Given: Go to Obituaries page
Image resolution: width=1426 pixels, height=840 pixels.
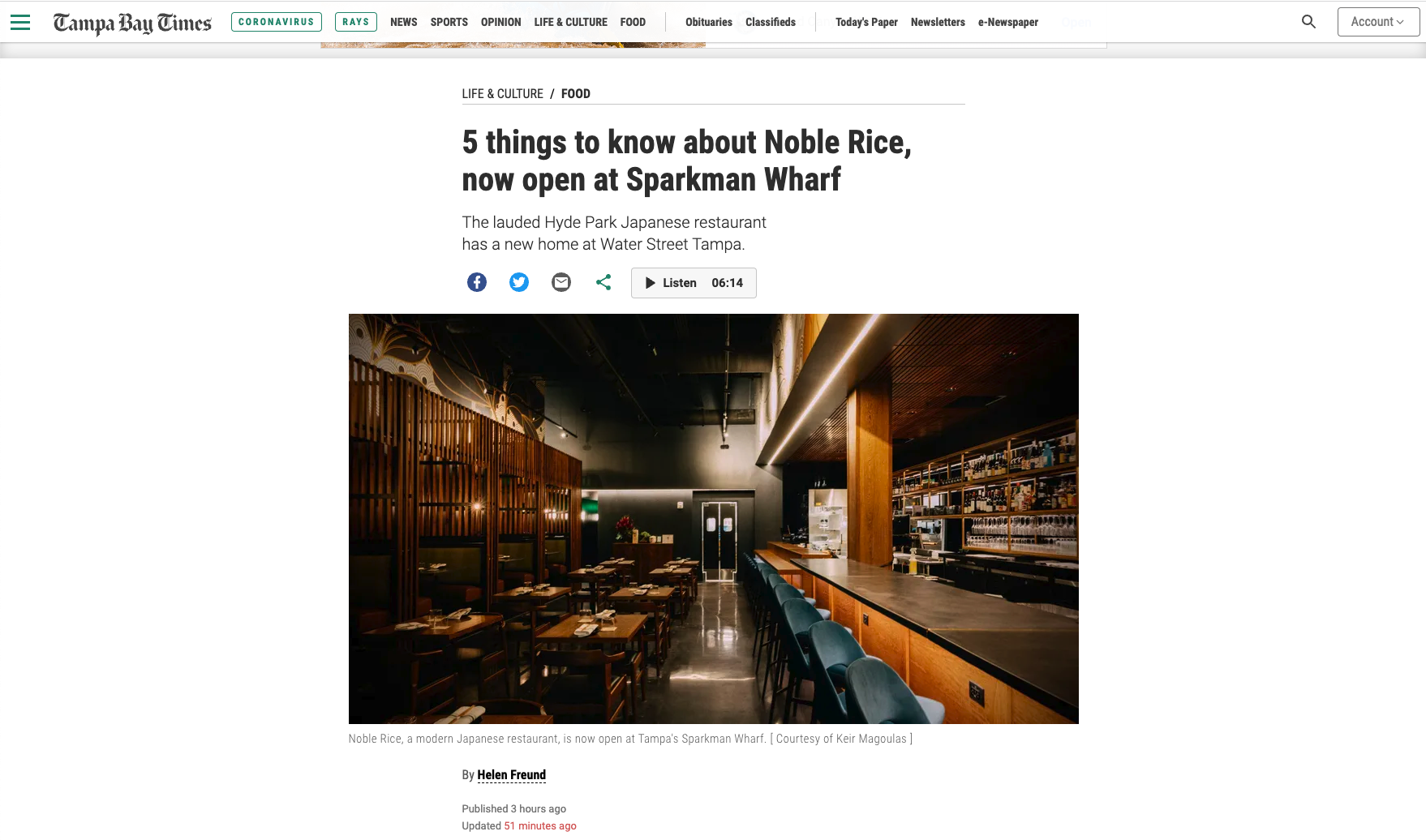Looking at the screenshot, I should (x=709, y=22).
